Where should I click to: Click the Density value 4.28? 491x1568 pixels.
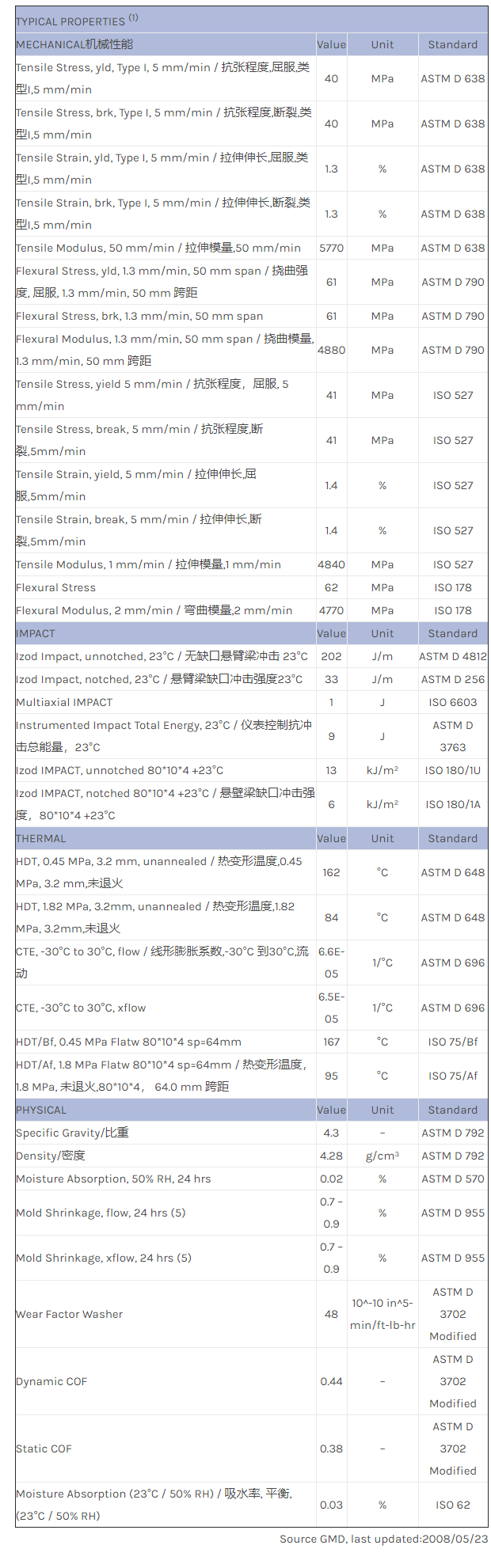pos(331,1156)
